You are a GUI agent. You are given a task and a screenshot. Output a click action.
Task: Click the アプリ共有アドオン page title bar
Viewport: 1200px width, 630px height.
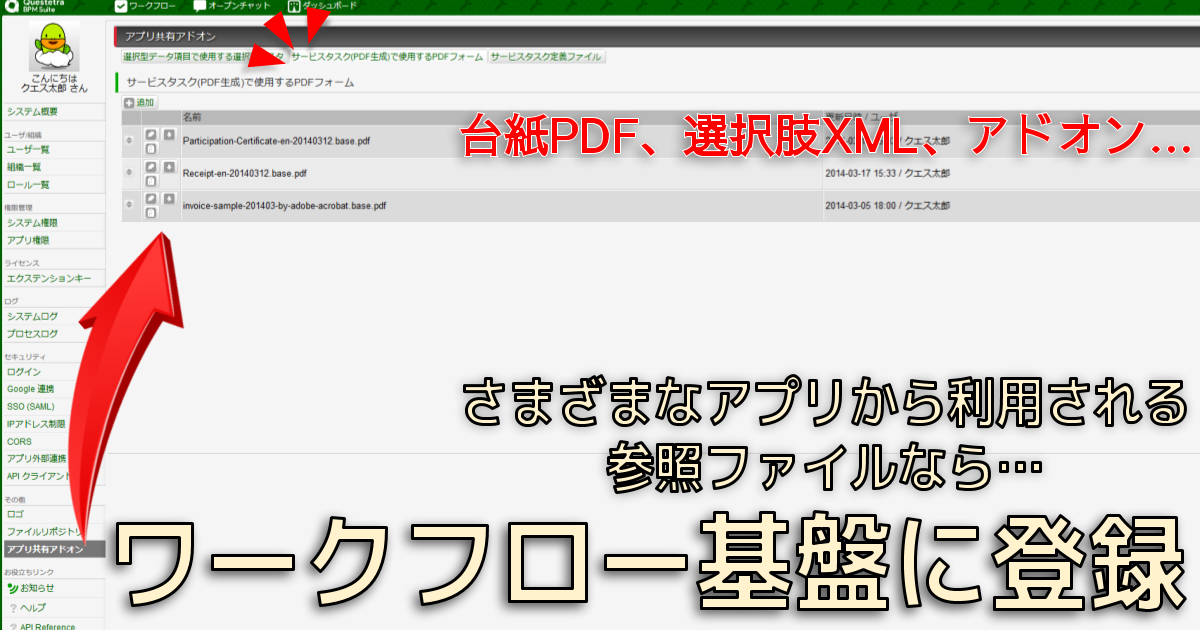(657, 37)
